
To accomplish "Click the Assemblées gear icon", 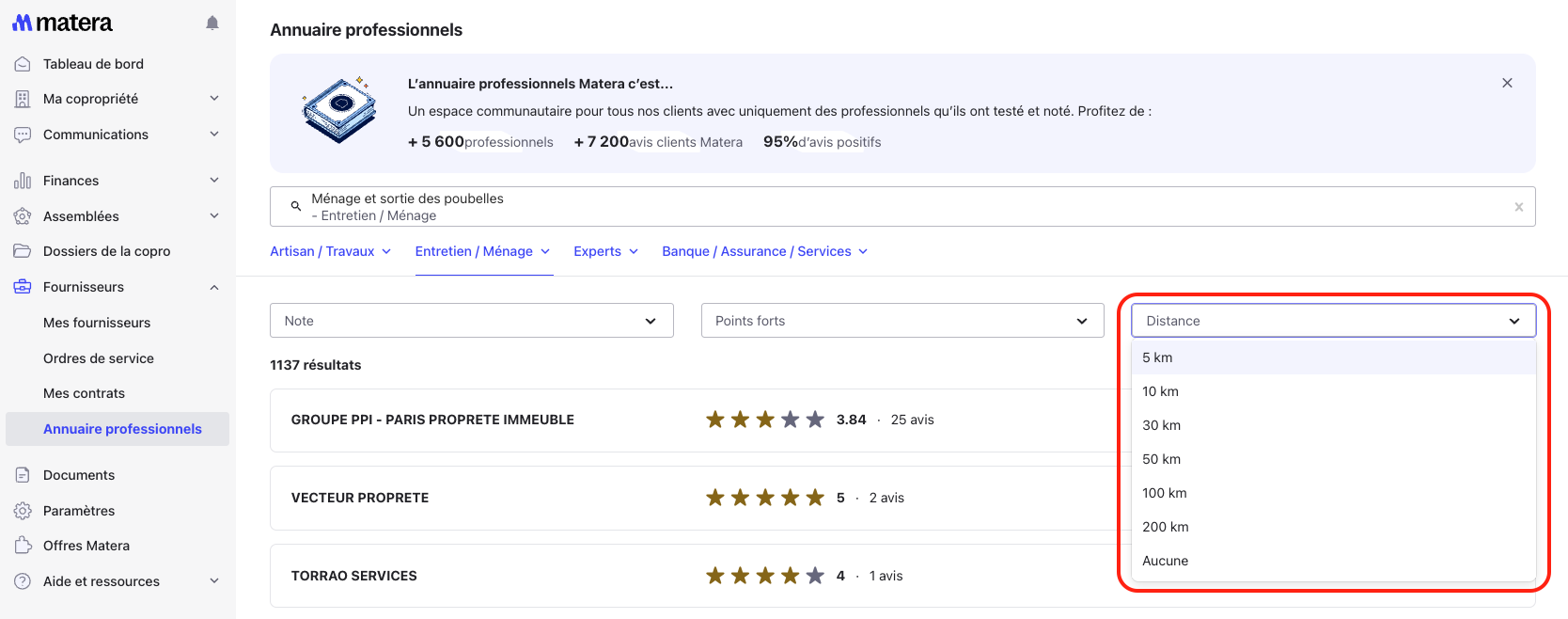I will (x=23, y=216).
